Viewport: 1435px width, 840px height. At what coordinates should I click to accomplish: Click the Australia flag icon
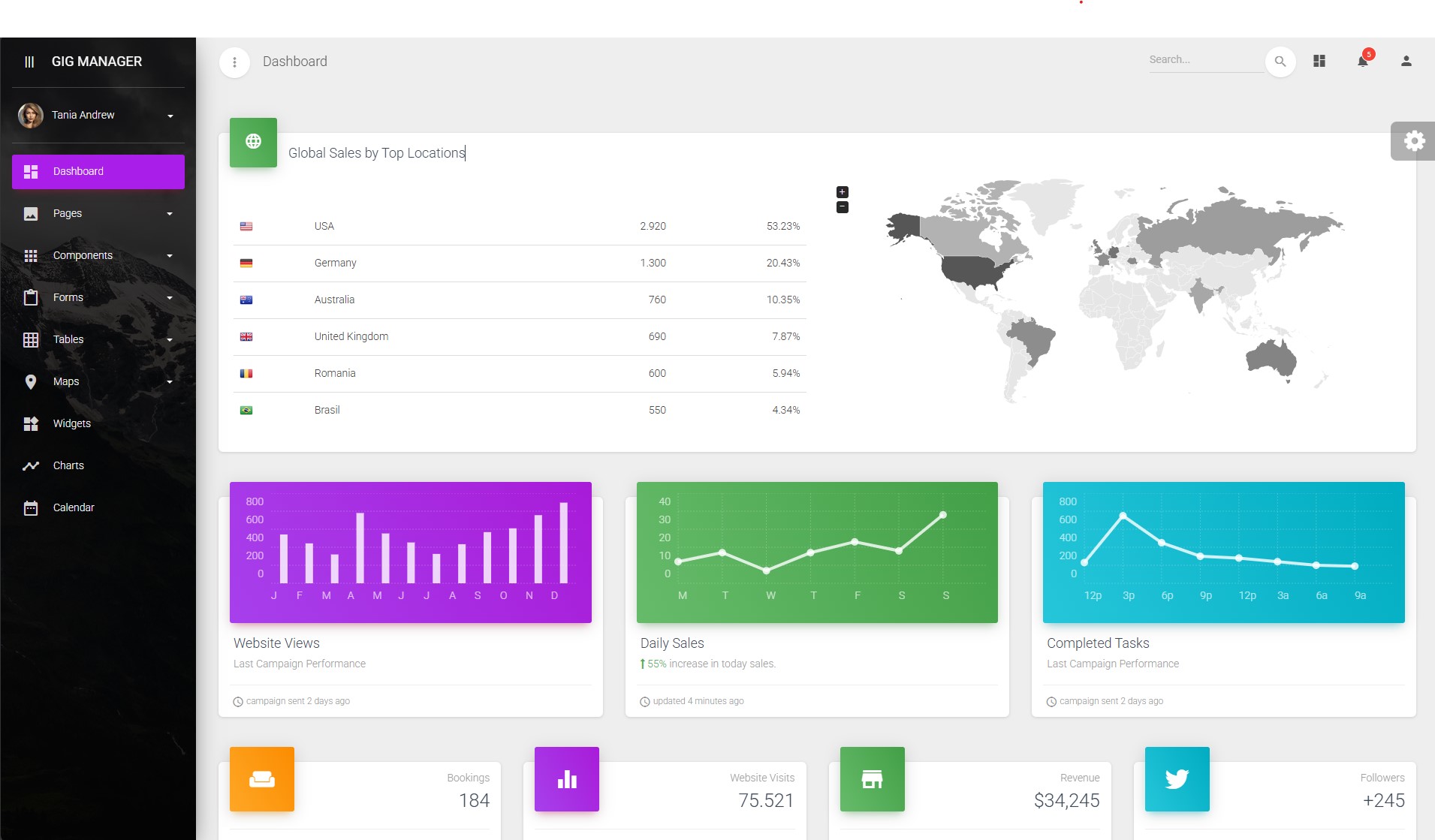coord(246,300)
